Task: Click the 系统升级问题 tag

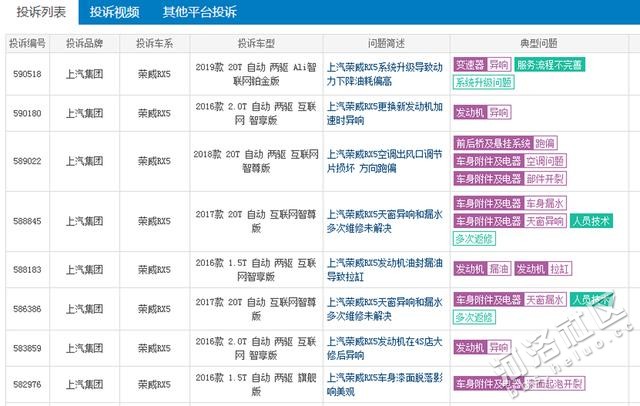Action: [x=483, y=82]
